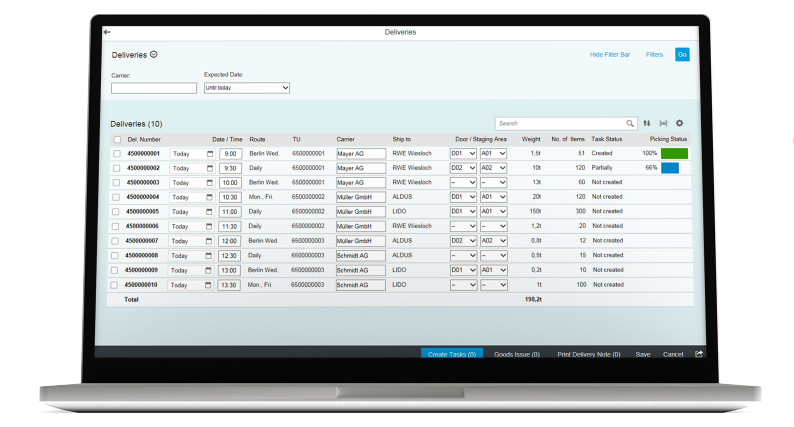Open table settings gear icon
This screenshot has height=427, width=794.
coord(680,123)
